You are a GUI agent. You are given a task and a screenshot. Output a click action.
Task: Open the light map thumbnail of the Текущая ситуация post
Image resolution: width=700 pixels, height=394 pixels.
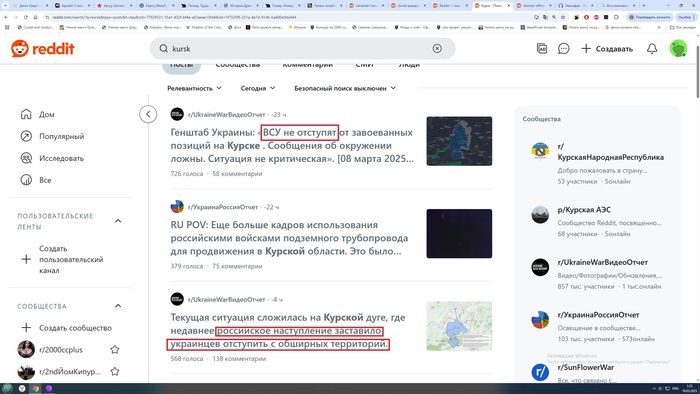[459, 326]
